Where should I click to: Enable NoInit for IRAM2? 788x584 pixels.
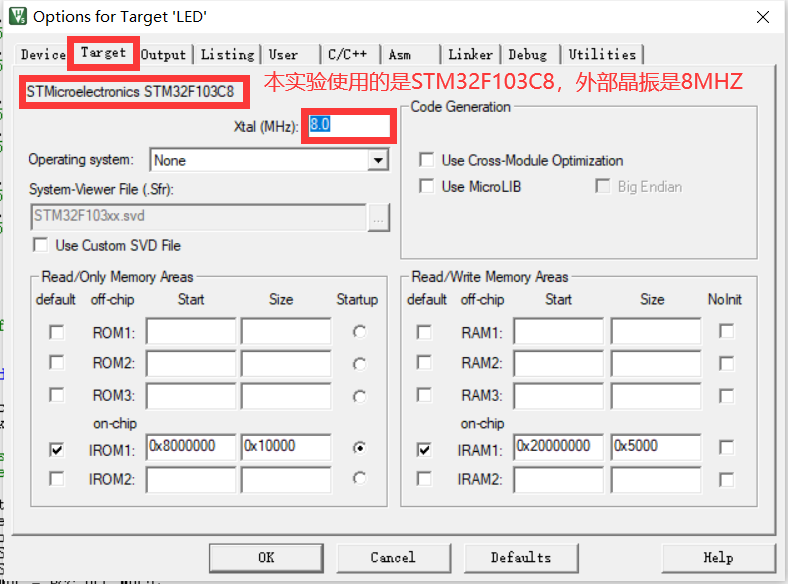(726, 479)
